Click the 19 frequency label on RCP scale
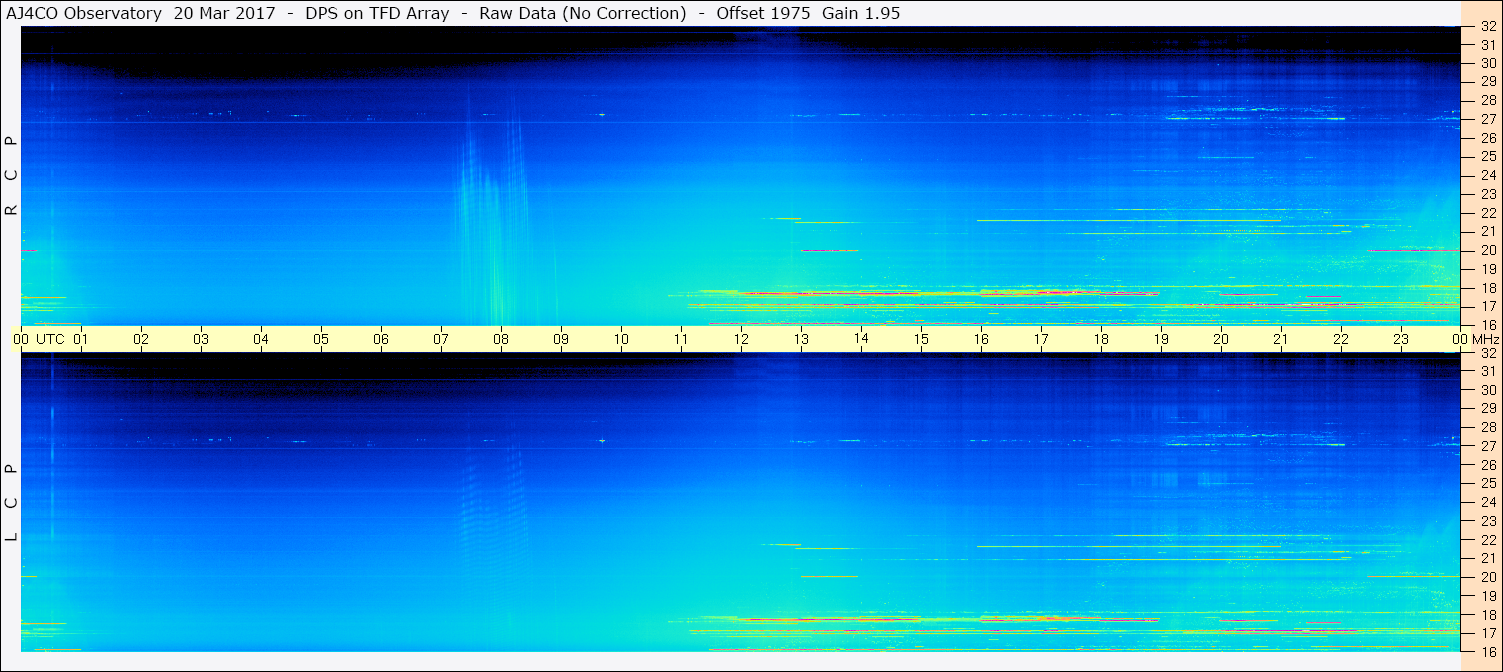Screen dimensions: 1503x672 [x=1488, y=269]
